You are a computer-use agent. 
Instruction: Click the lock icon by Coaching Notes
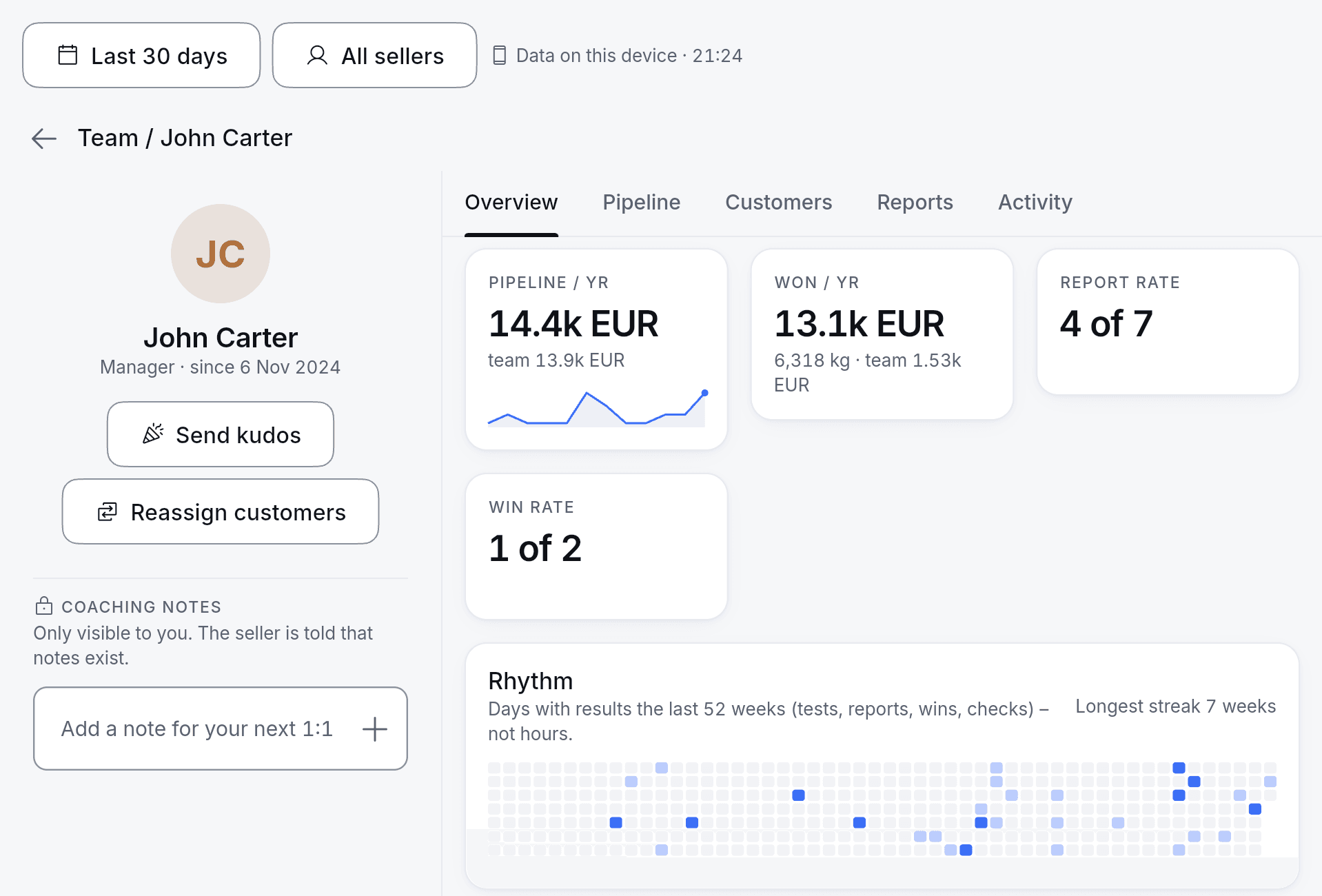[43, 606]
